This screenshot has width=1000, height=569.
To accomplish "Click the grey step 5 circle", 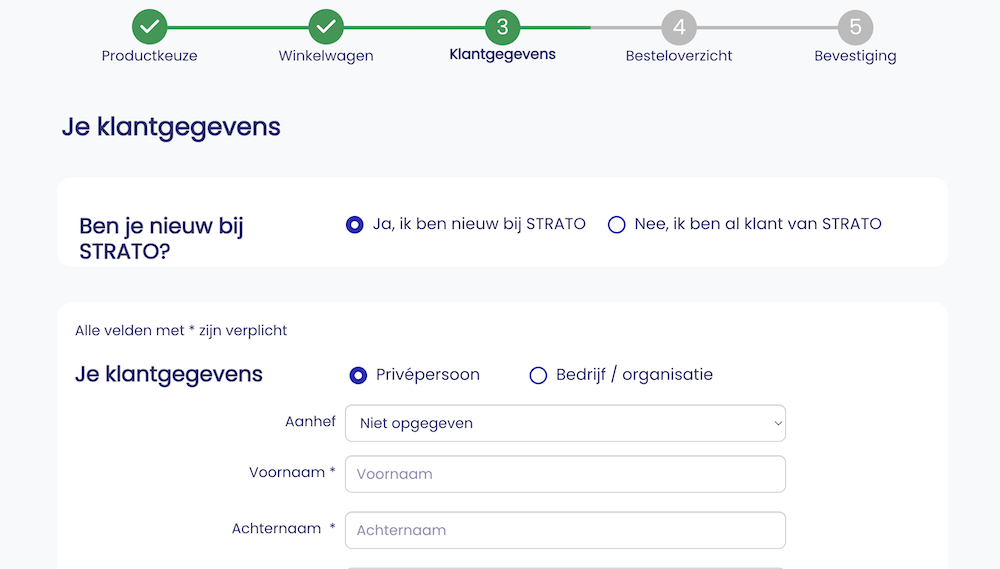I will 855,27.
